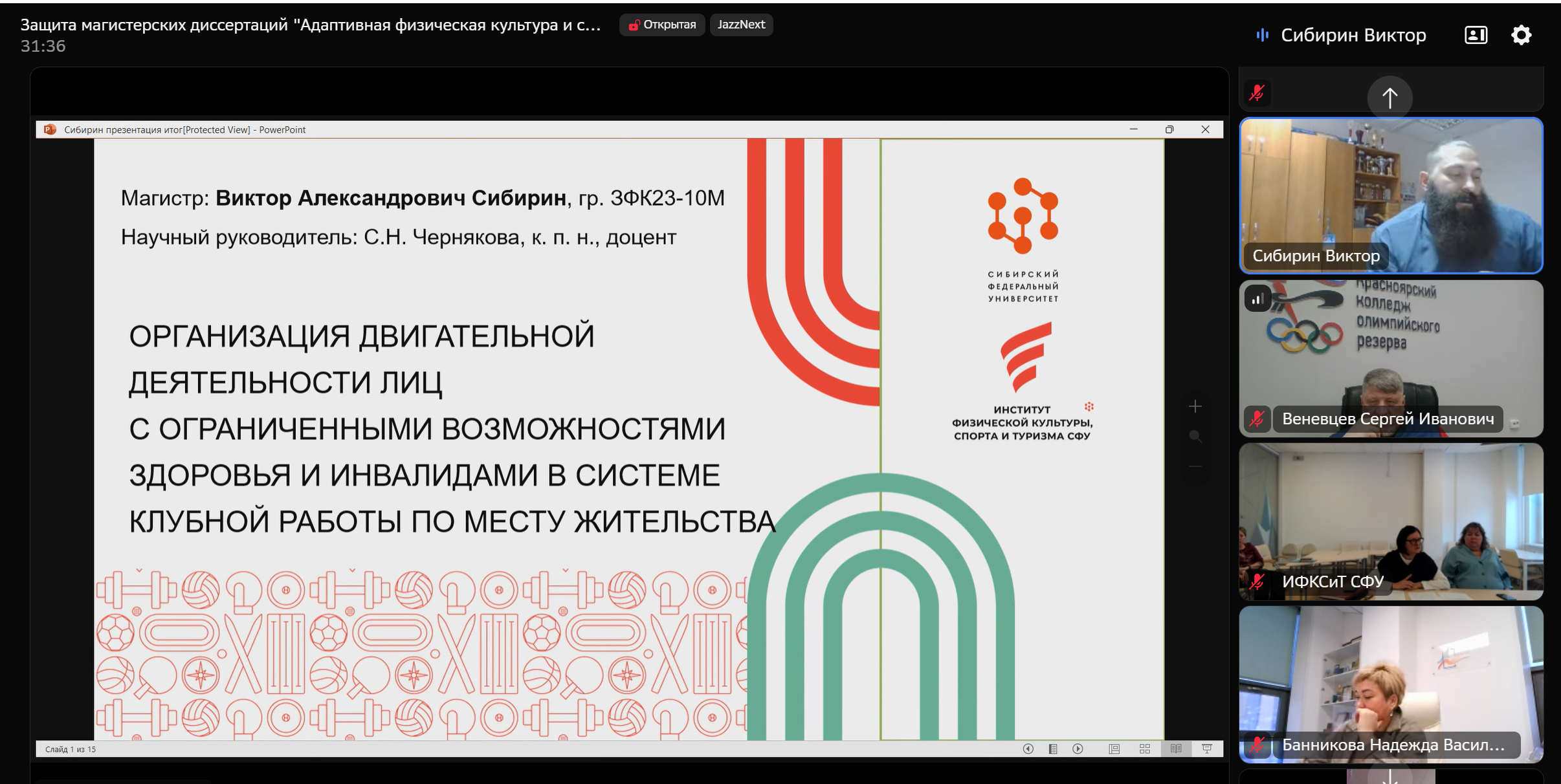Click Веневцев Сергей Иванович muted microphone icon

[x=1257, y=419]
